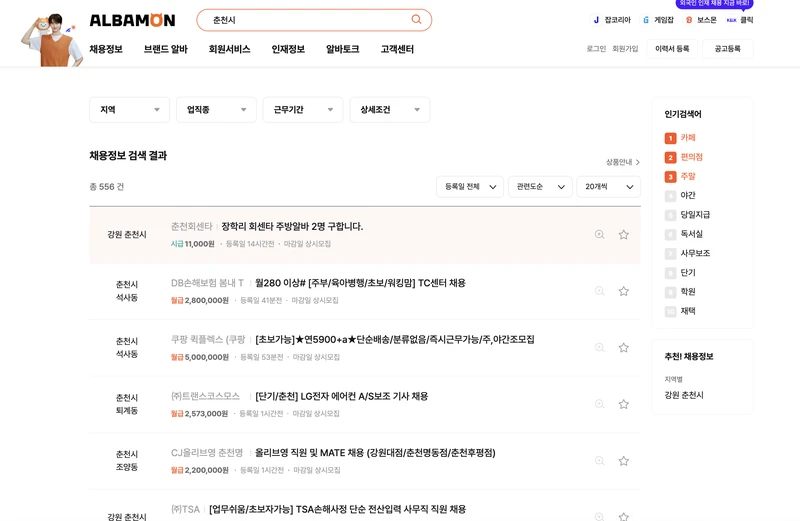Select popular keyword 카페
This screenshot has width=800, height=521.
pyautogui.click(x=688, y=138)
